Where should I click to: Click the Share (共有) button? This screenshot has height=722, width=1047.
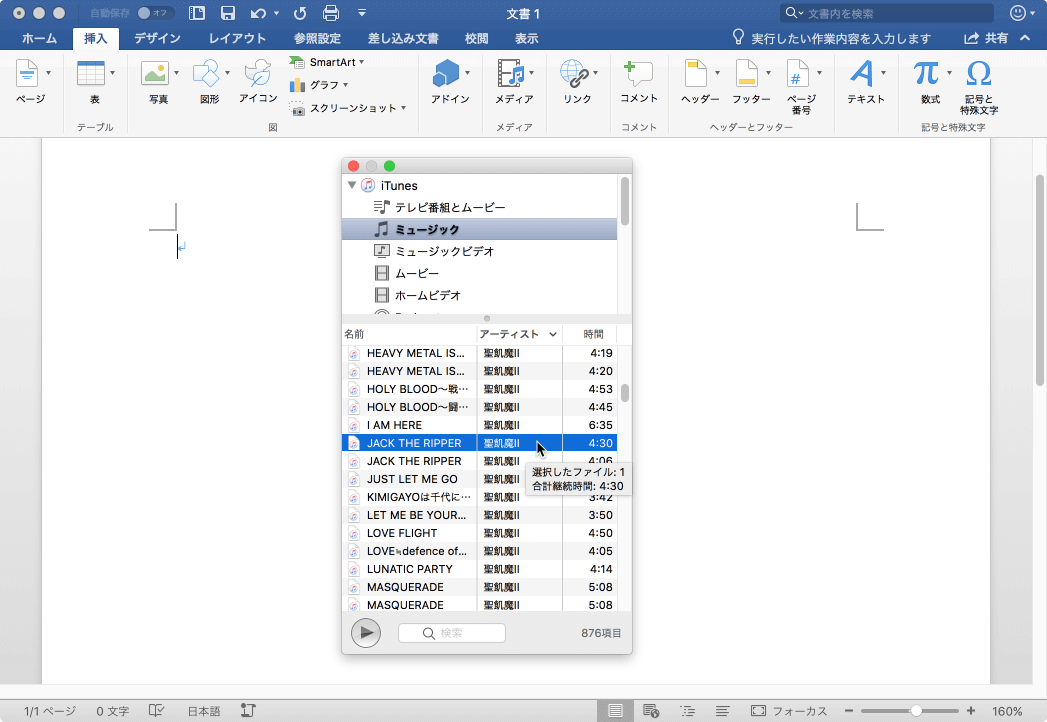click(x=986, y=38)
